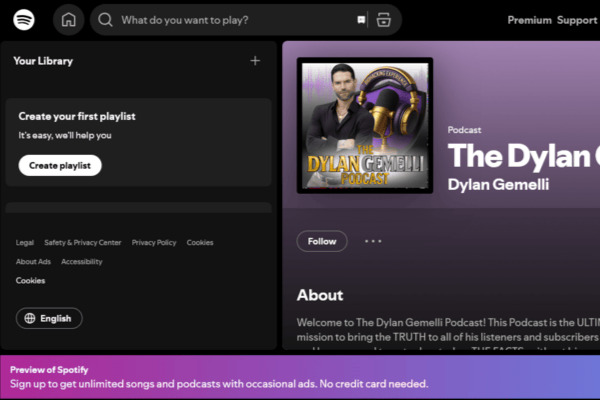This screenshot has width=600, height=400.
Task: Click the globe icon on language button
Action: [30, 318]
